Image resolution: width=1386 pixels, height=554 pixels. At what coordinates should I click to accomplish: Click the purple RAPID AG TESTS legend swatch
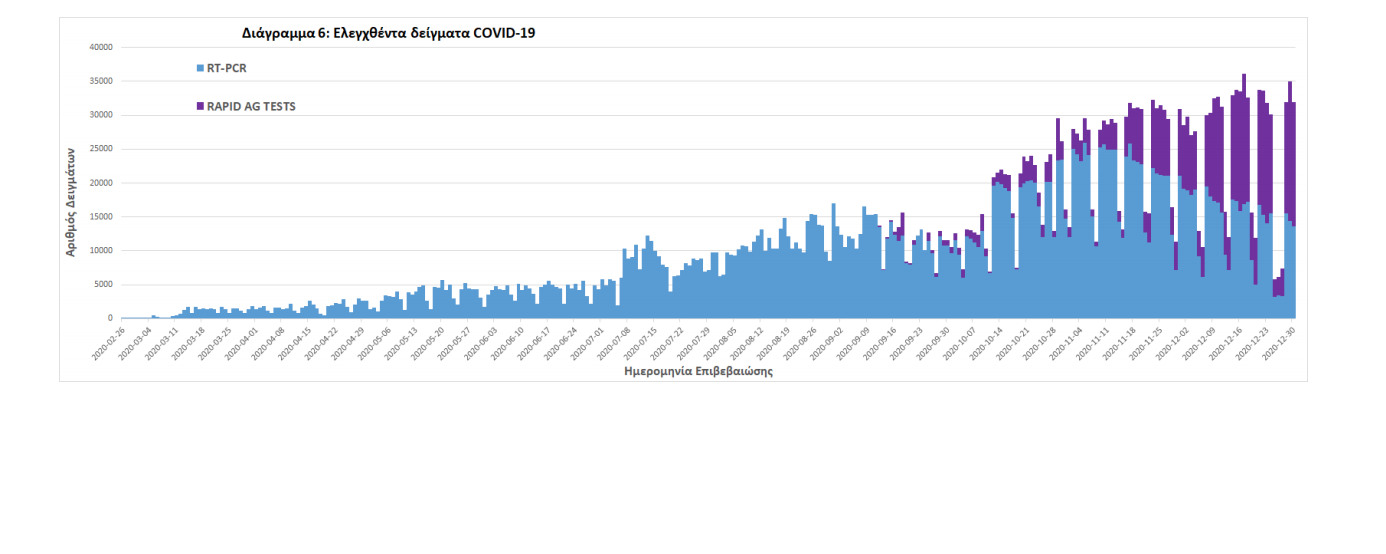pyautogui.click(x=201, y=106)
